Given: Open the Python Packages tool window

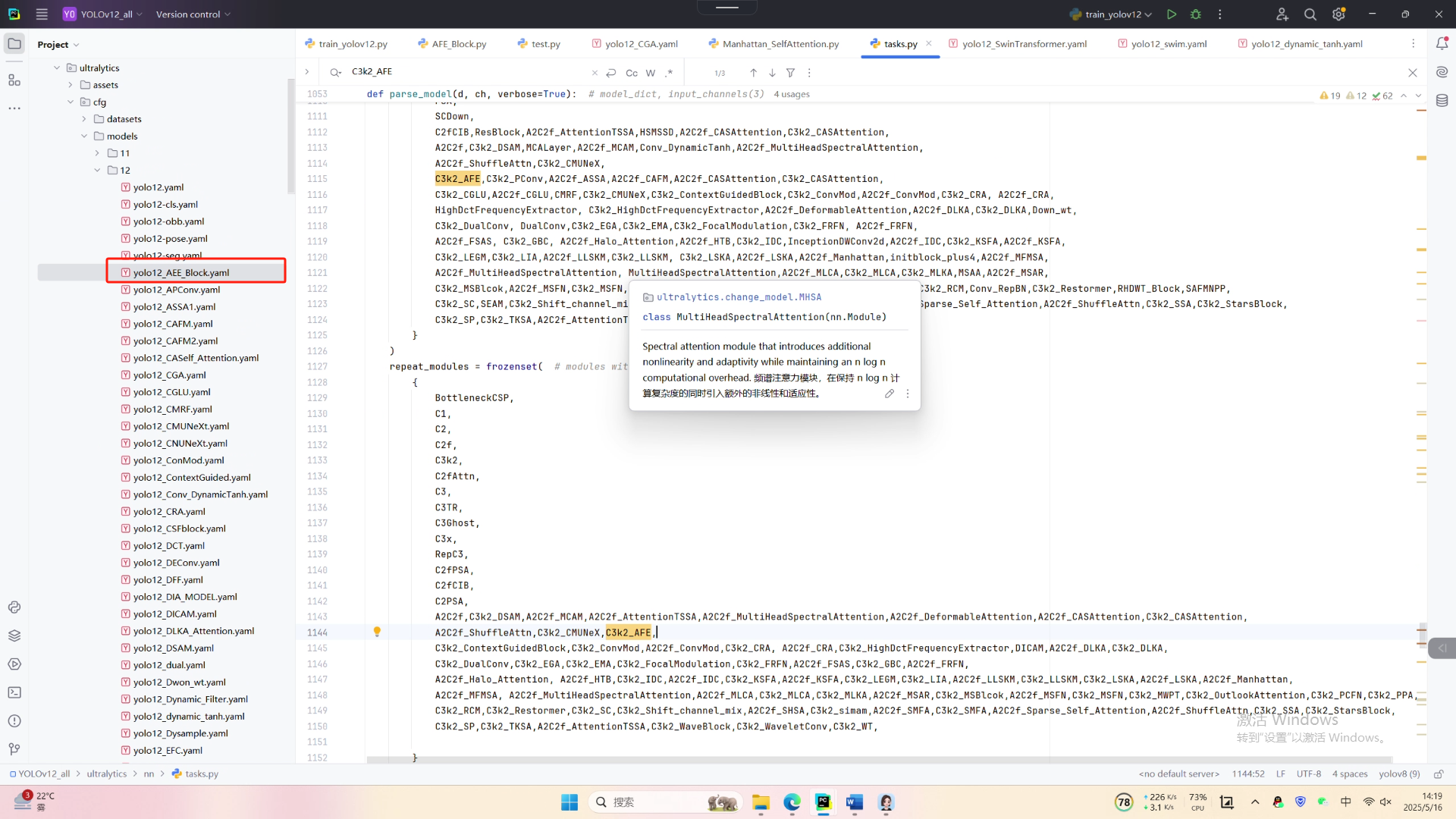Looking at the screenshot, I should tap(14, 635).
